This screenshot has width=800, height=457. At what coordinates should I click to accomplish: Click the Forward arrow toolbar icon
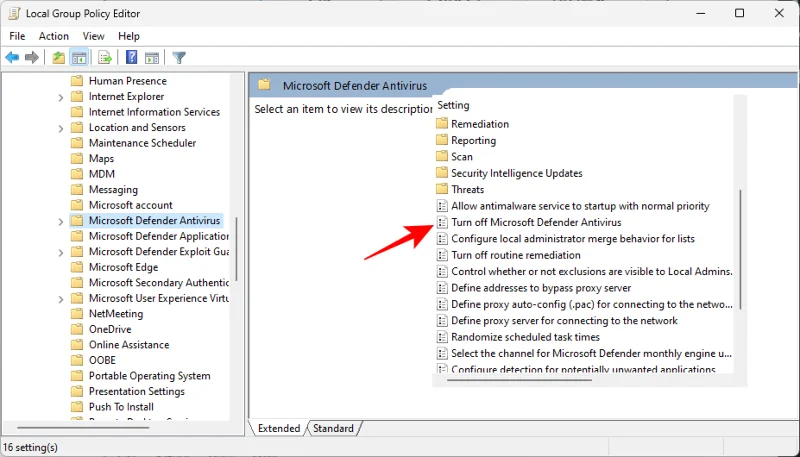[x=32, y=58]
